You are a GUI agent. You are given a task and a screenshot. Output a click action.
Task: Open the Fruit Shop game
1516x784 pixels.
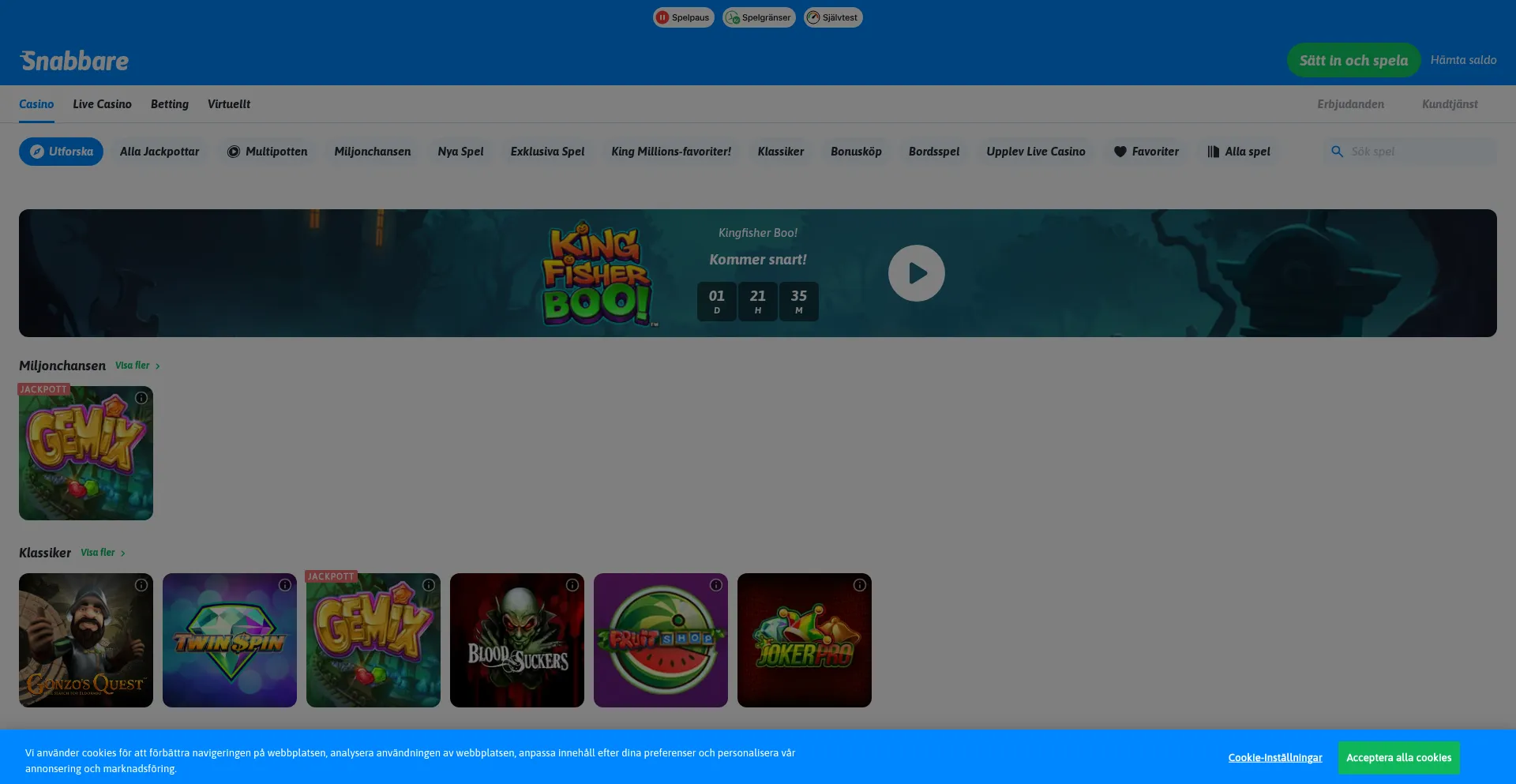pos(661,640)
